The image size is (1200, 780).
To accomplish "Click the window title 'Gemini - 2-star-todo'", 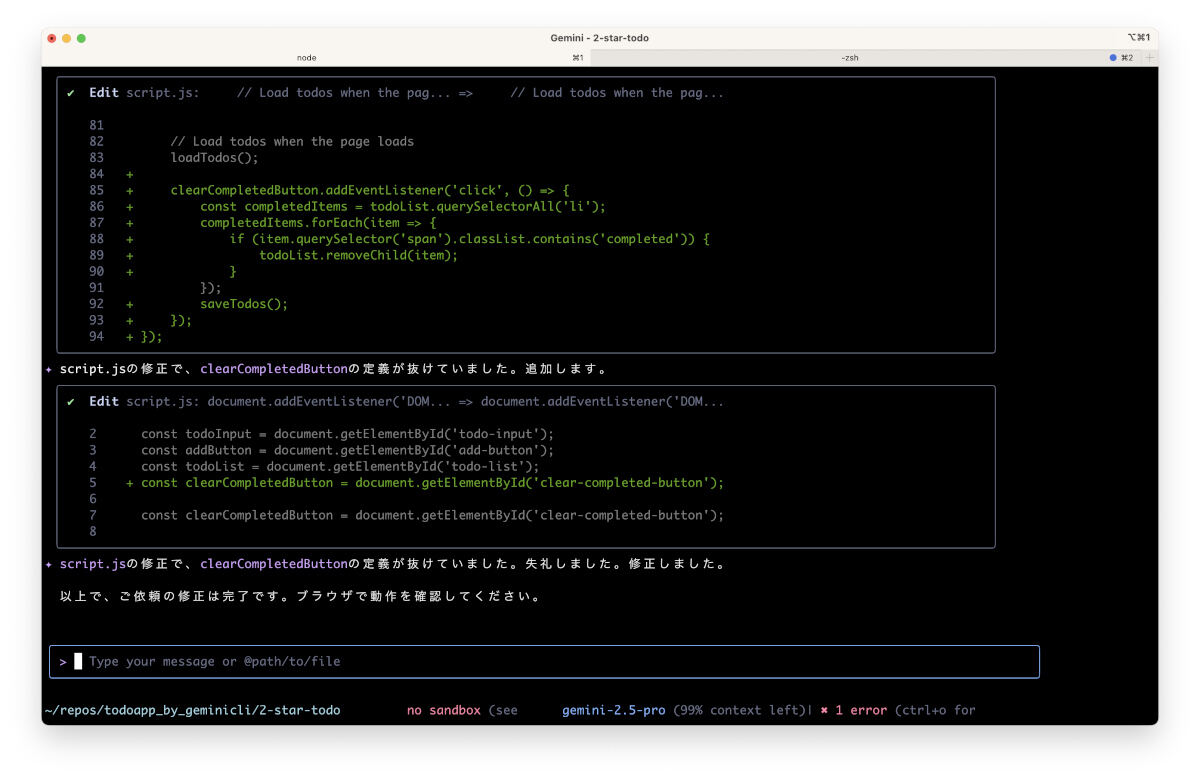I will tap(599, 38).
